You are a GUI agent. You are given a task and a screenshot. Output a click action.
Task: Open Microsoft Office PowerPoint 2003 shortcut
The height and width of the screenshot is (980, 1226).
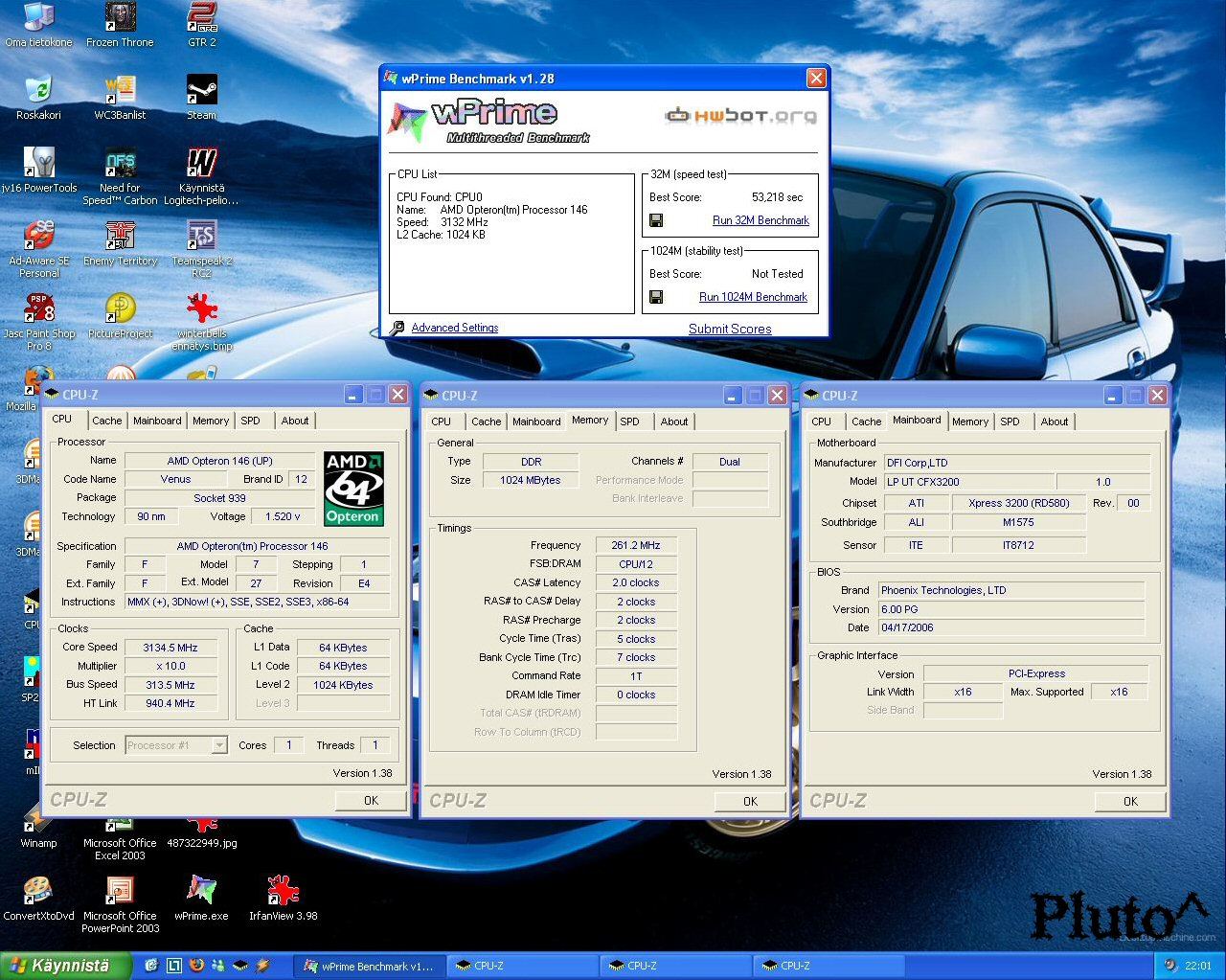(120, 905)
